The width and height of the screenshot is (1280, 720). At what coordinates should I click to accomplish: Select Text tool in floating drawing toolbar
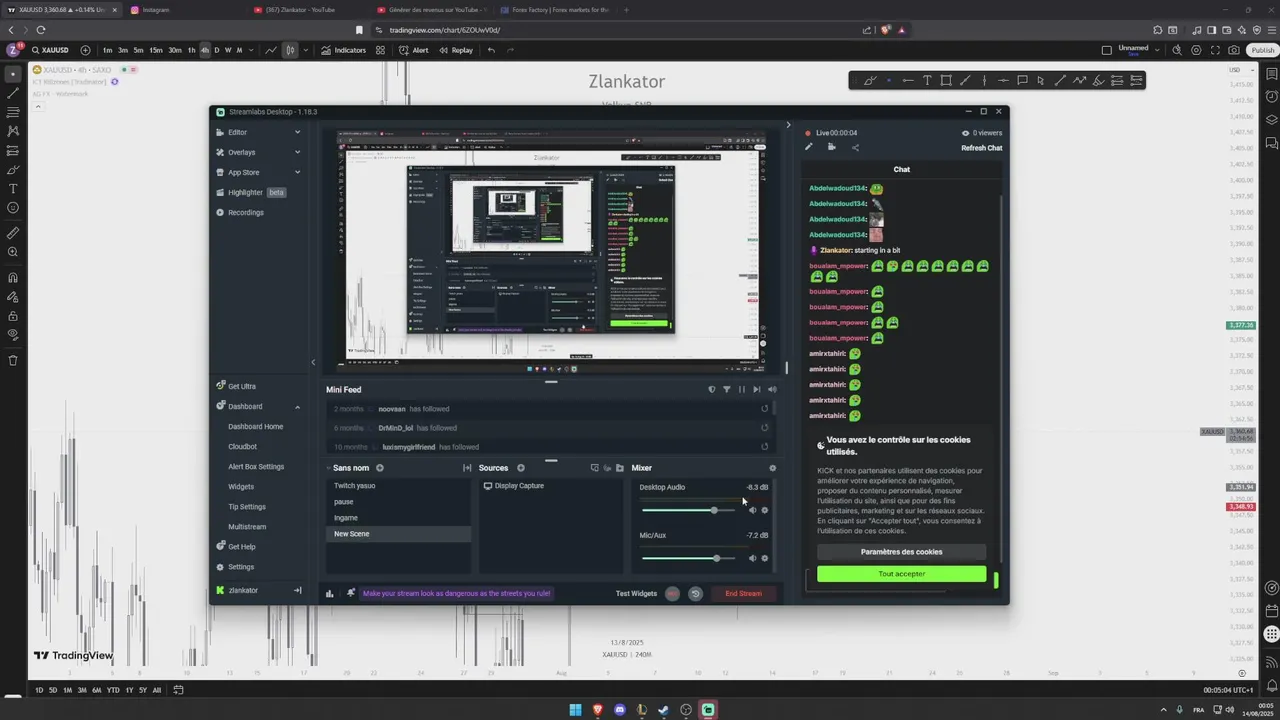[927, 81]
